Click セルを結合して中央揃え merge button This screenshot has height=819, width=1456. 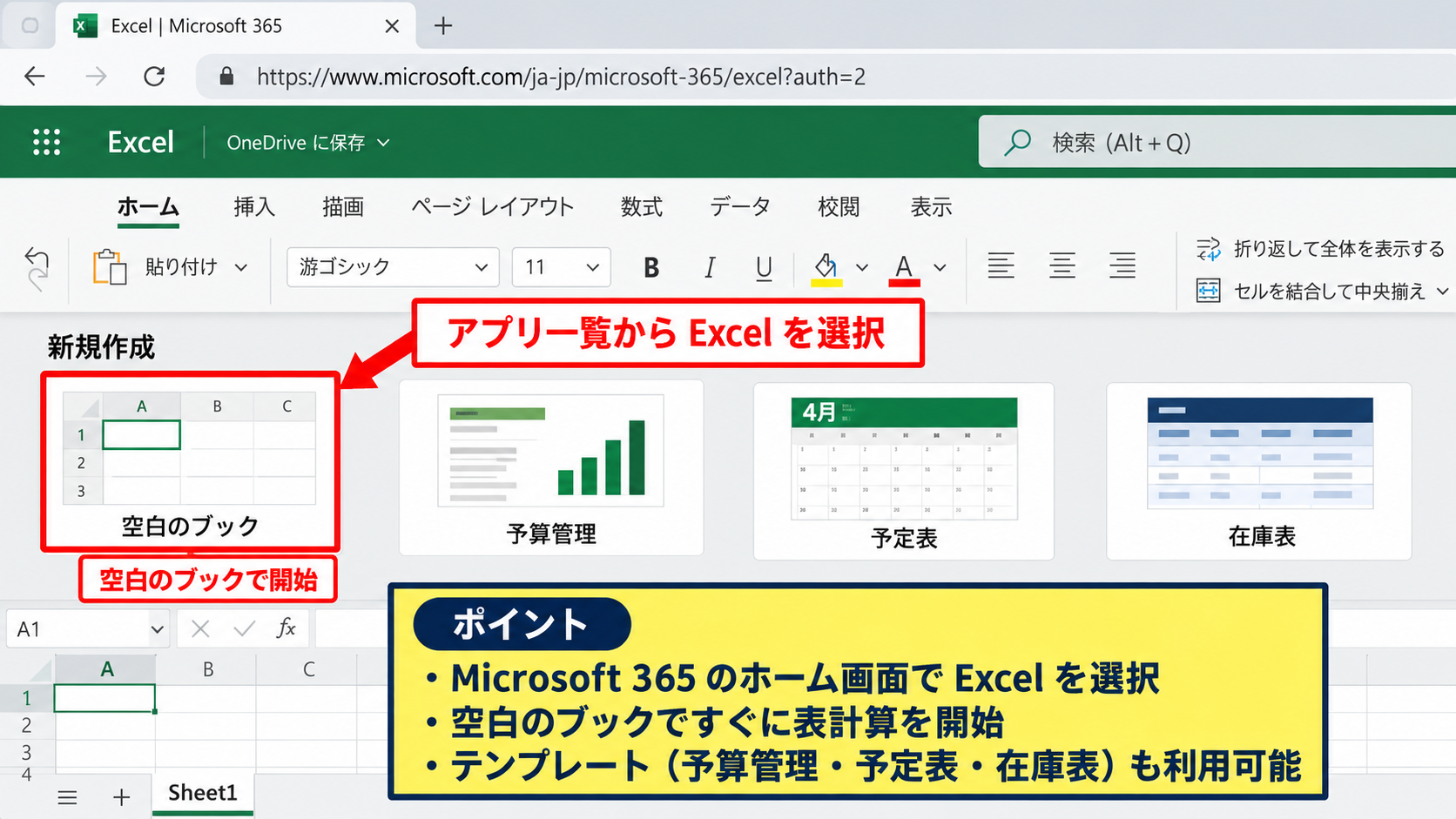[1322, 291]
